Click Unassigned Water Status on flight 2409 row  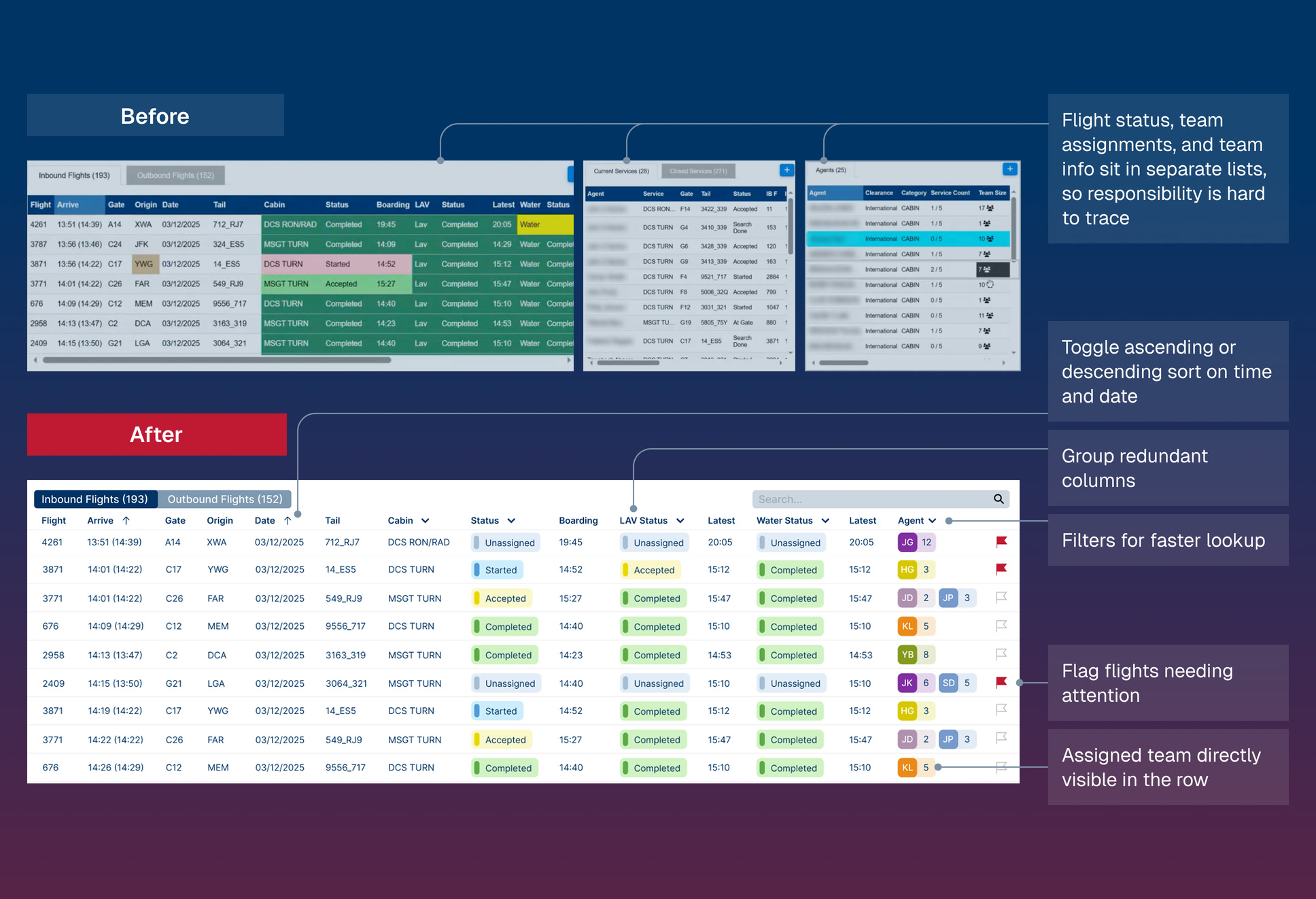791,683
